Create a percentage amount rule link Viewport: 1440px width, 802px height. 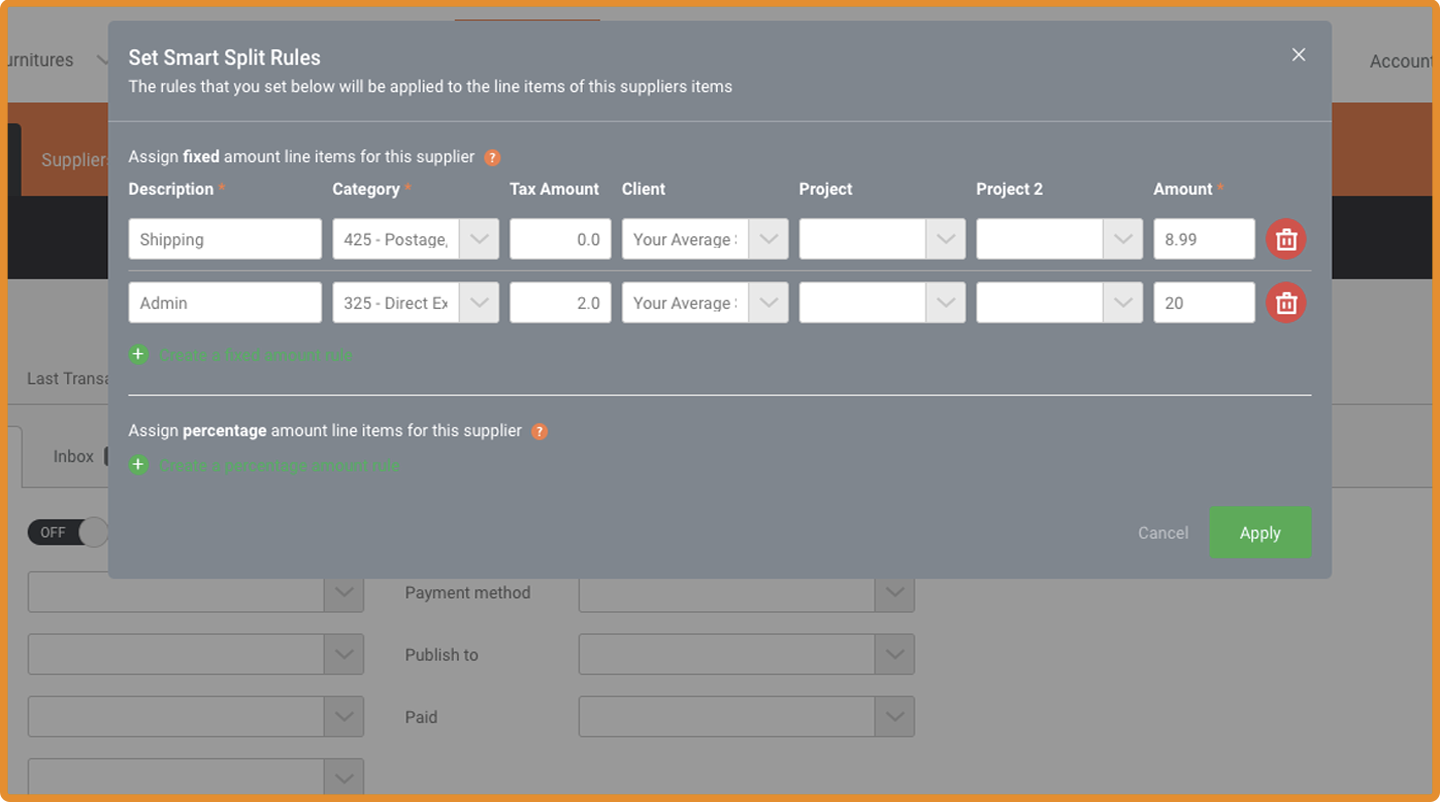click(279, 466)
